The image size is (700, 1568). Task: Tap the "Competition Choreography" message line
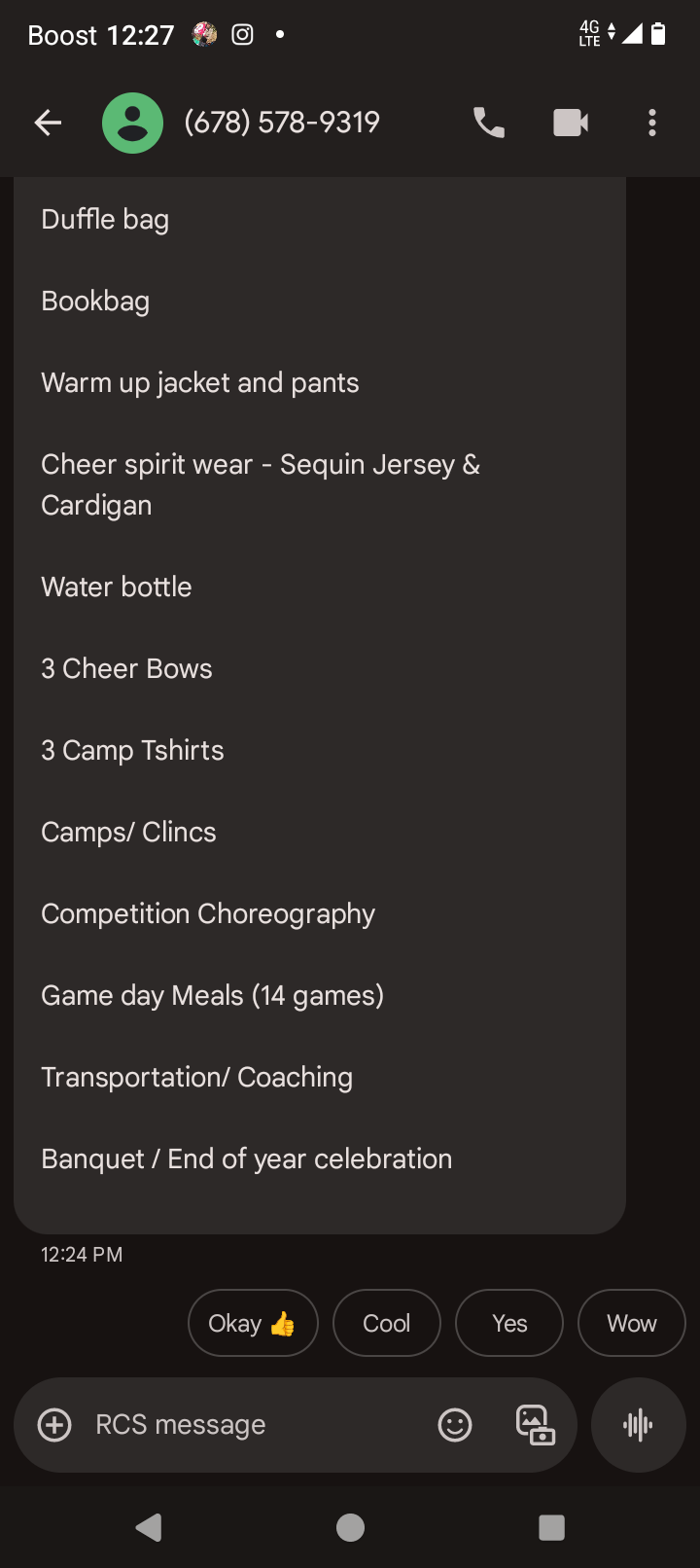[208, 914]
